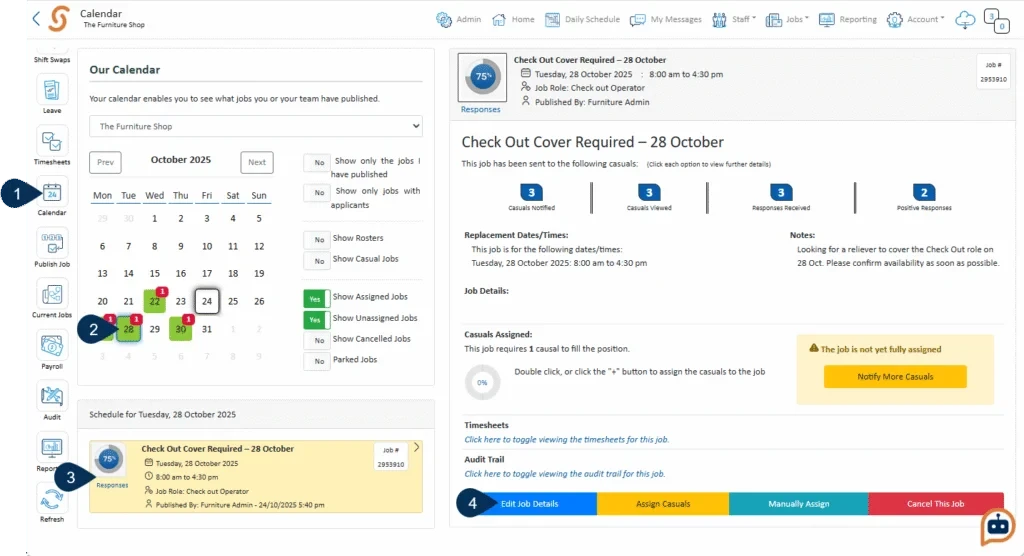This screenshot has height=556, width=1024.
Task: Select October 28 on the calendar
Action: click(x=129, y=329)
